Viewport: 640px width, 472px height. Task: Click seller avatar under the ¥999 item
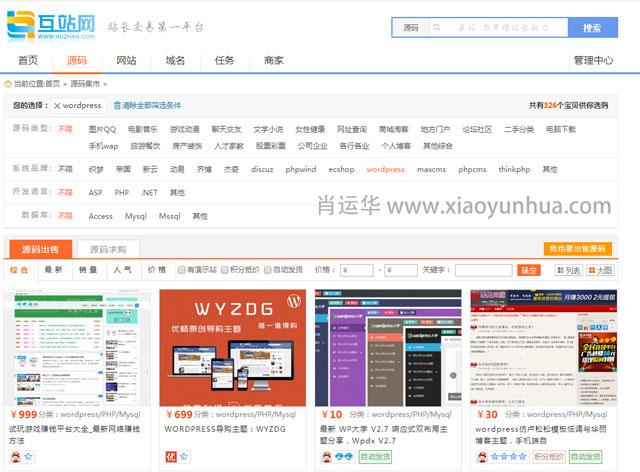(x=16, y=456)
